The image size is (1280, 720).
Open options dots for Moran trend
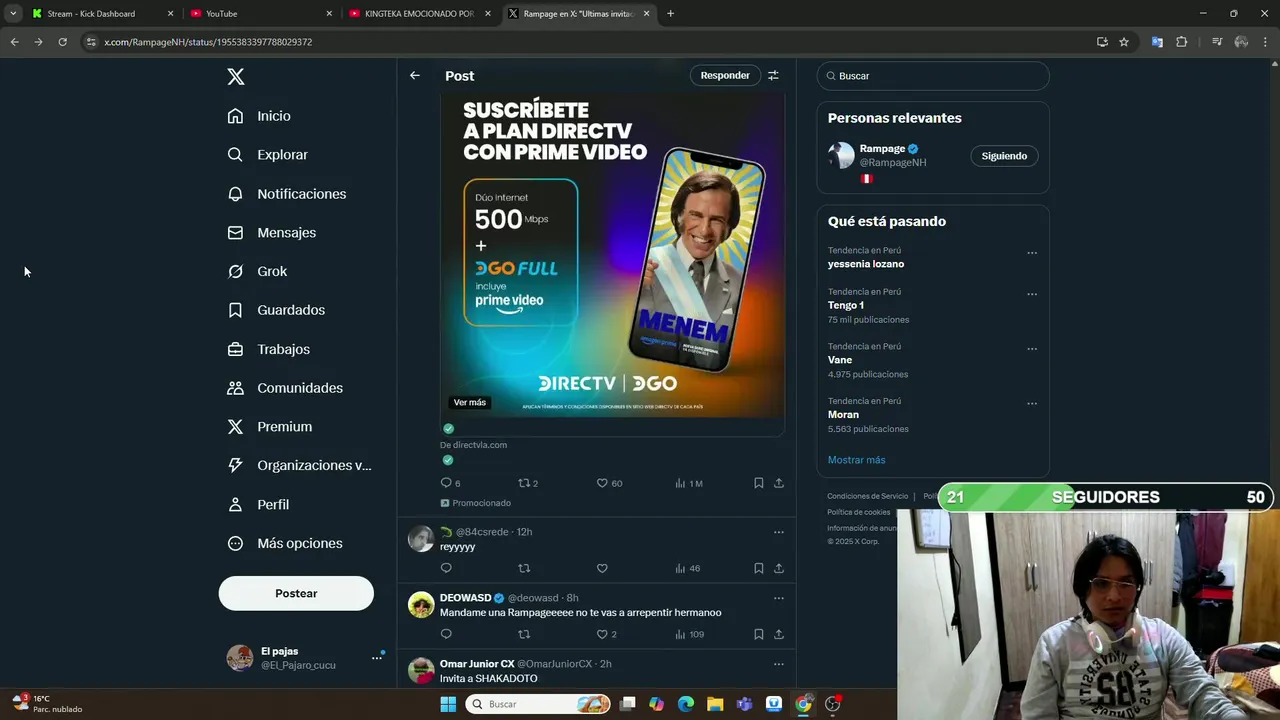click(1032, 404)
